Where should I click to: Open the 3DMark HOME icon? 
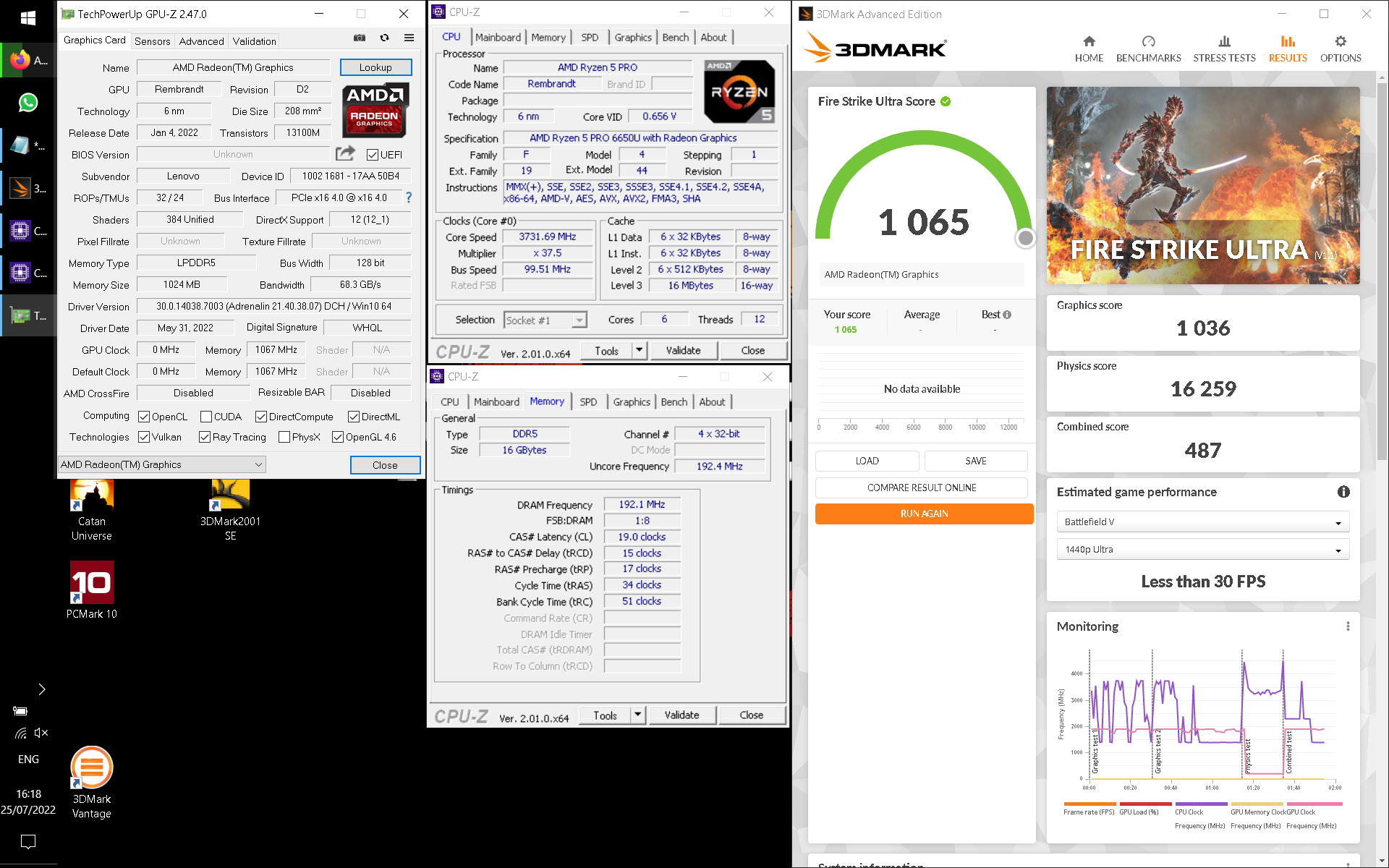[x=1089, y=49]
